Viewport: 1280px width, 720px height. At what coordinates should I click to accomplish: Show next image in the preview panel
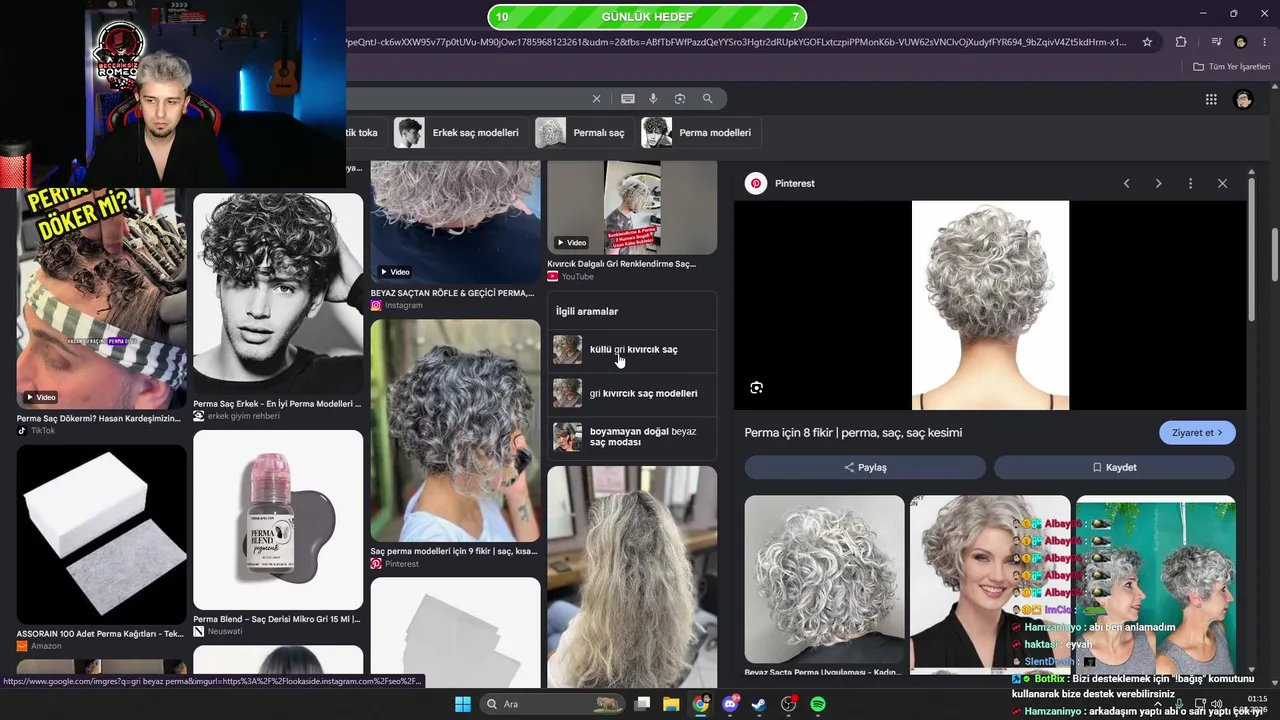(1158, 184)
